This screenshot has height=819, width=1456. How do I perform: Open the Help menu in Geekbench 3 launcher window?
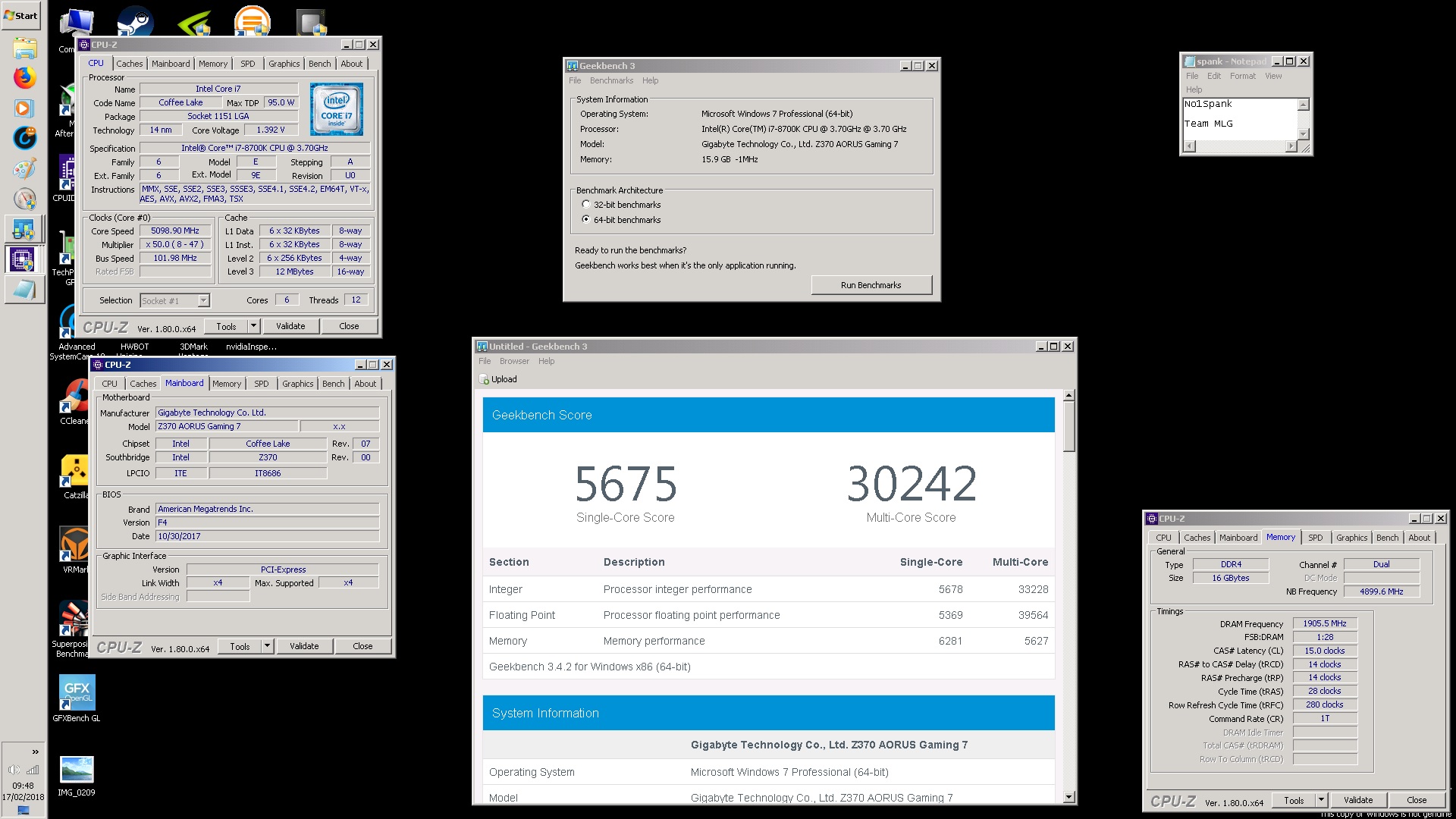click(x=650, y=80)
